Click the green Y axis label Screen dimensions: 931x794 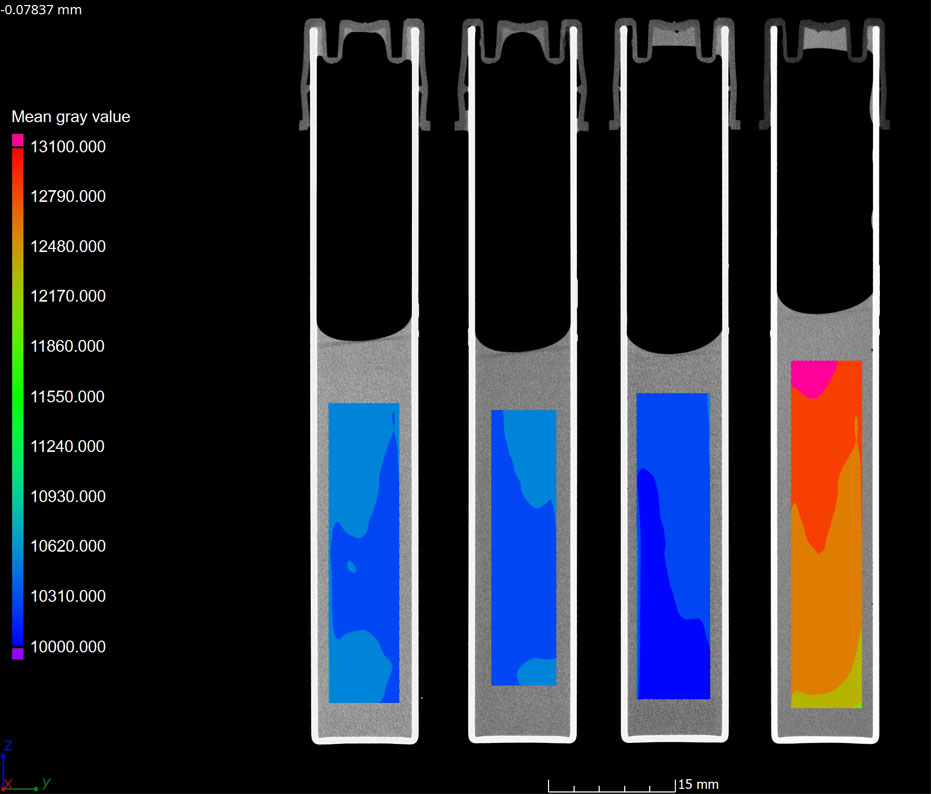(x=46, y=783)
